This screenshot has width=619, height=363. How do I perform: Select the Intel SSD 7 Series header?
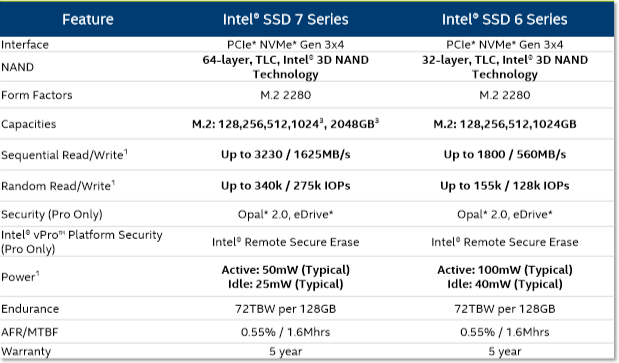coord(285,19)
